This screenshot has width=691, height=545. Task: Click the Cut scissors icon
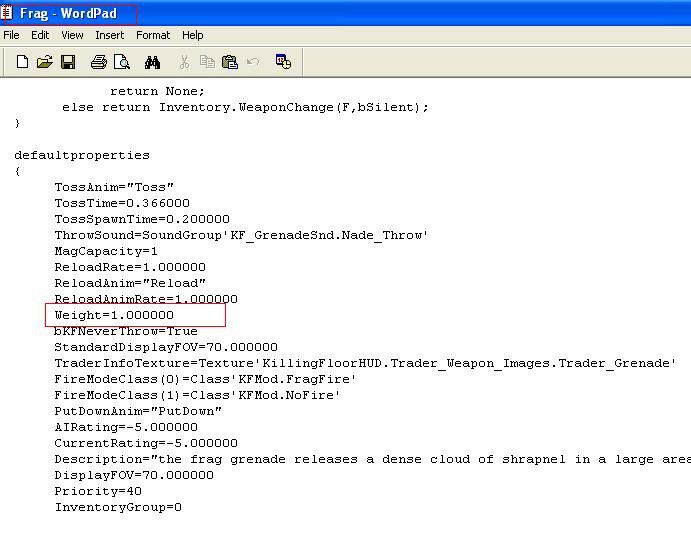pos(184,62)
